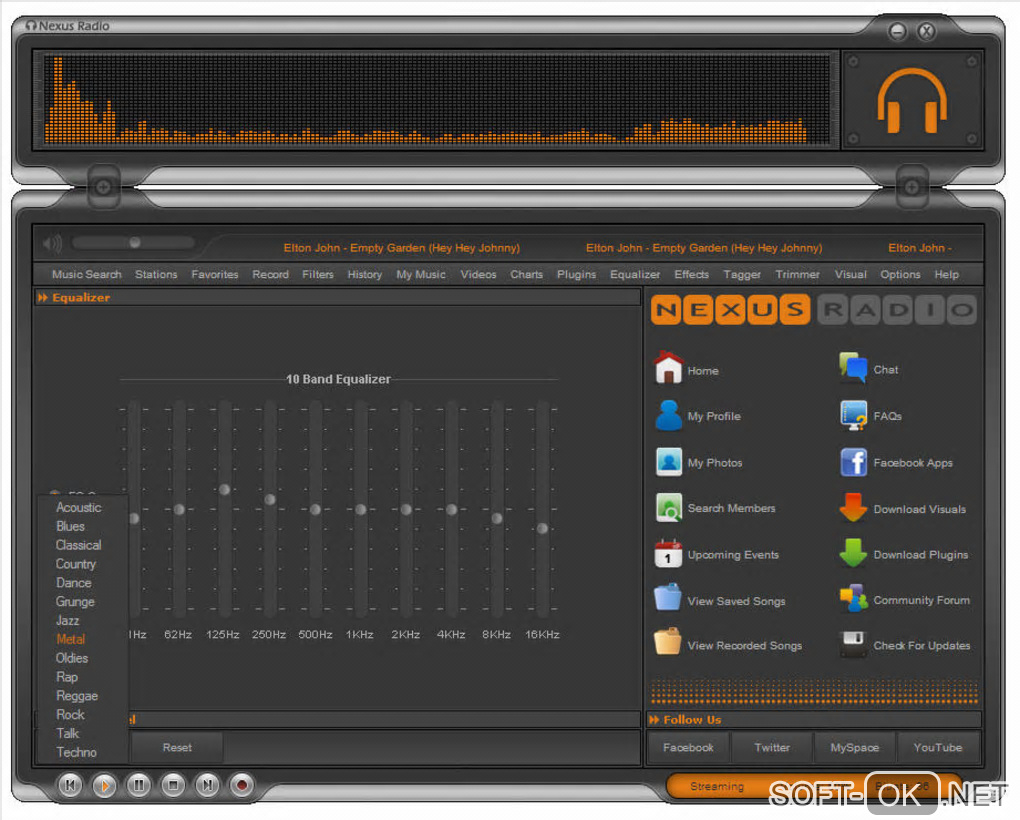This screenshot has width=1020, height=820.
Task: Open the Community Forum icon
Action: 853,599
